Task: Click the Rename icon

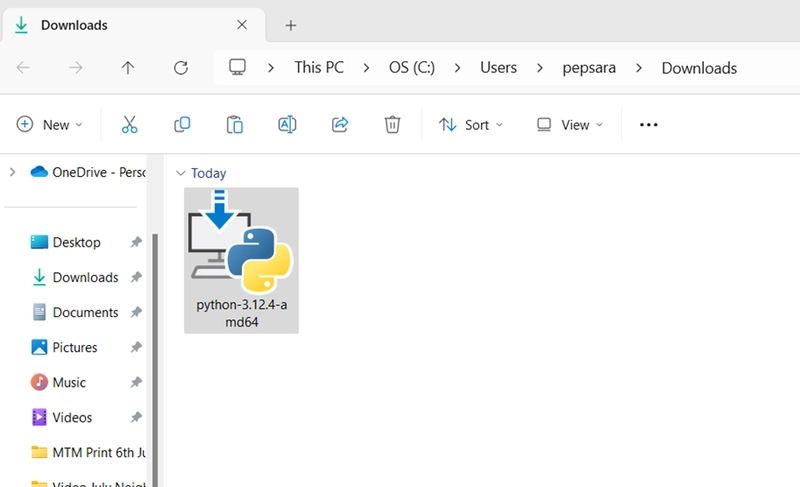Action: 287,124
